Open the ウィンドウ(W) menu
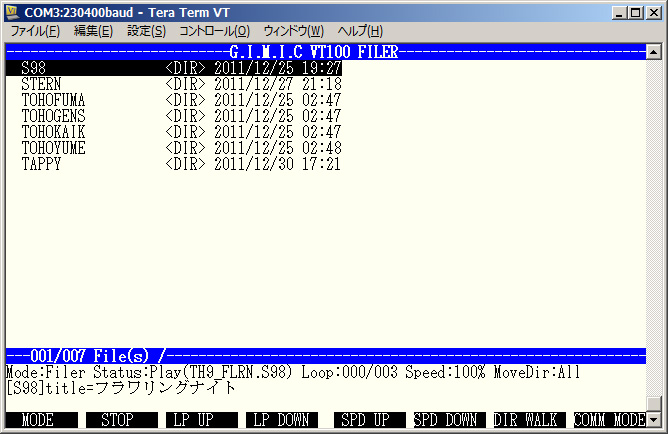Screen dimensions: 668x434 (293, 32)
